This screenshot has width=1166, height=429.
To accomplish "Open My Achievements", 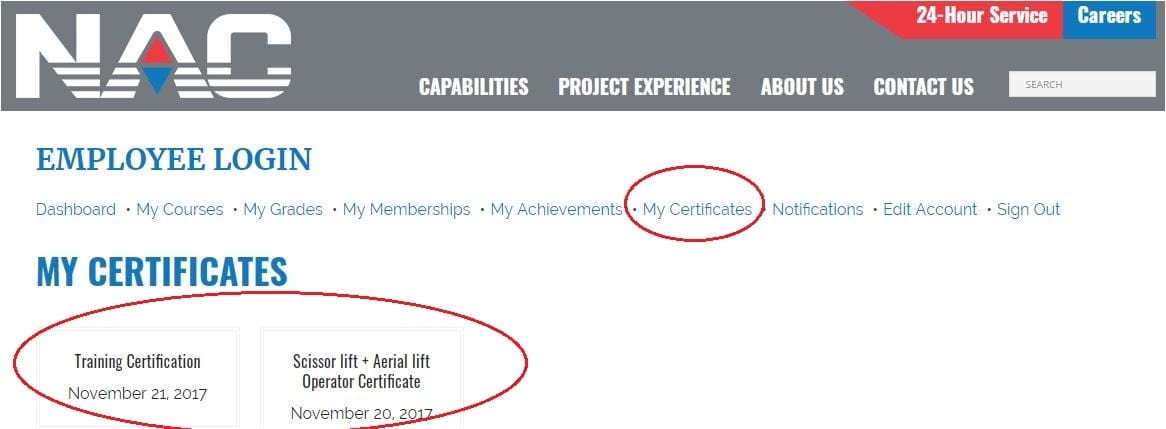I will 556,210.
